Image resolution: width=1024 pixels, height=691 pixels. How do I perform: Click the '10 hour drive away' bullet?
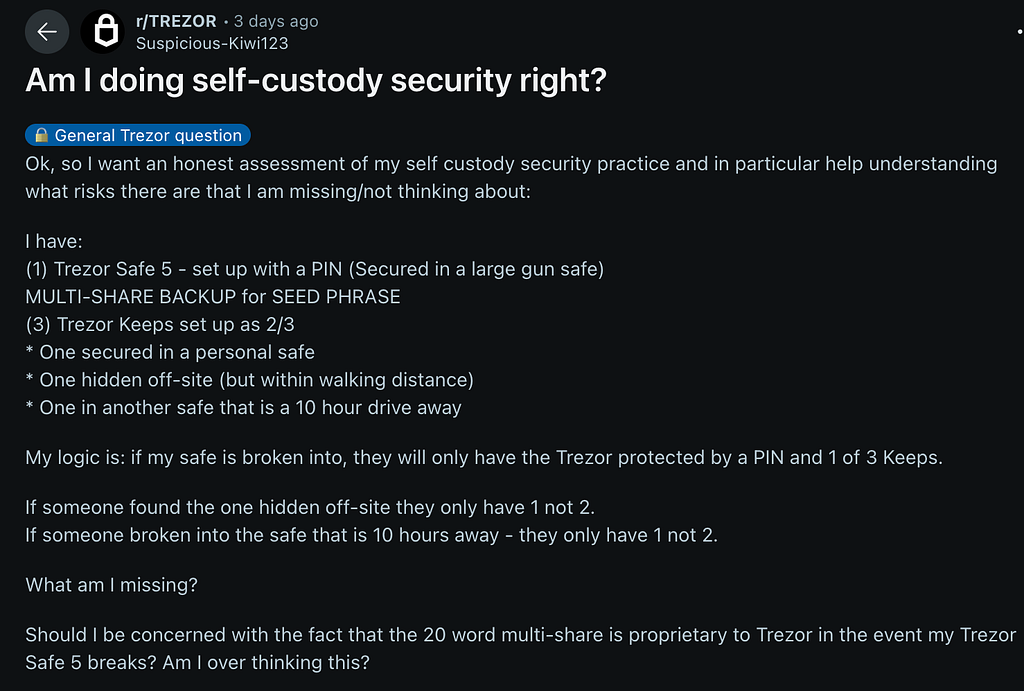point(244,408)
